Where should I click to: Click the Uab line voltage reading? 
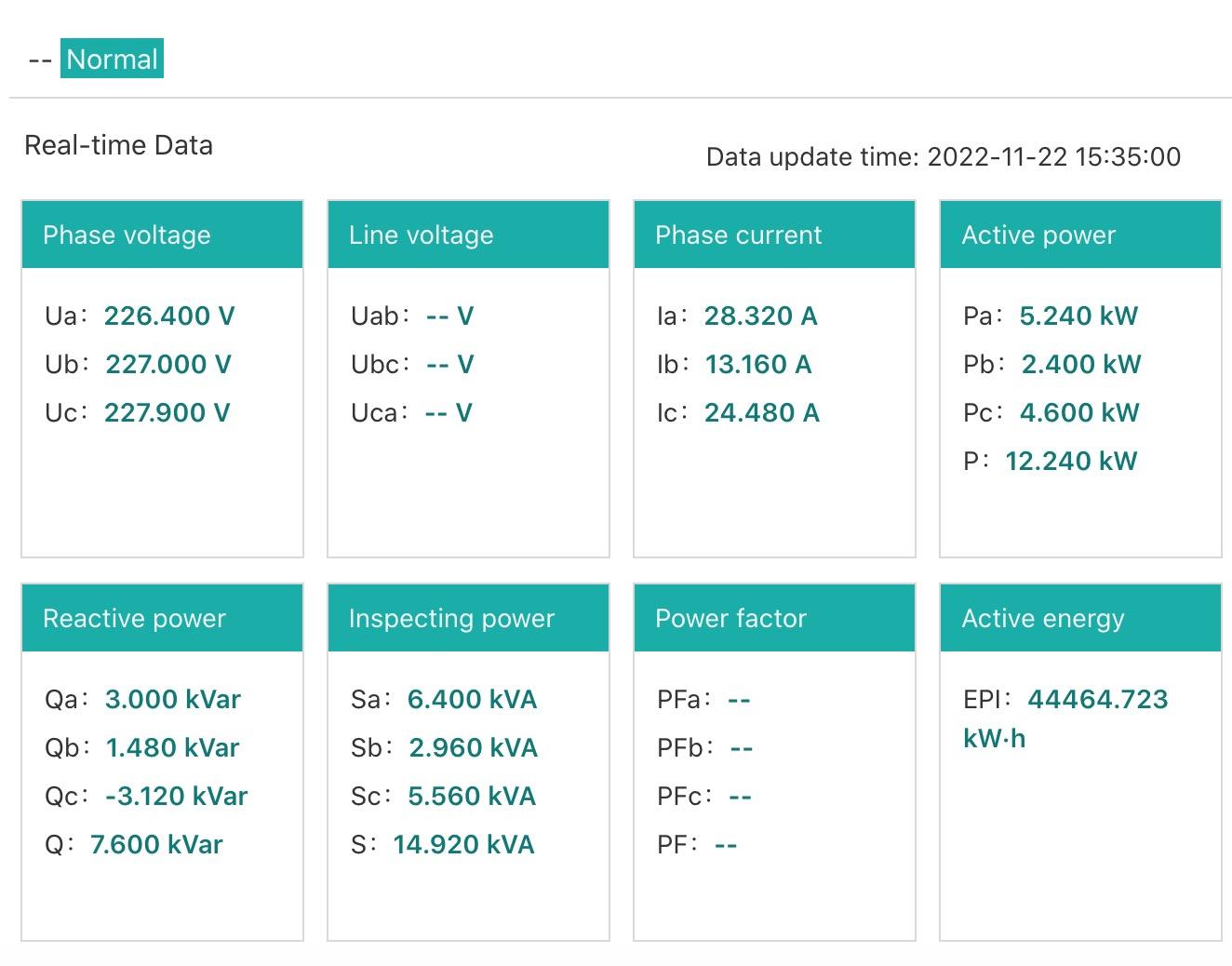tap(449, 316)
